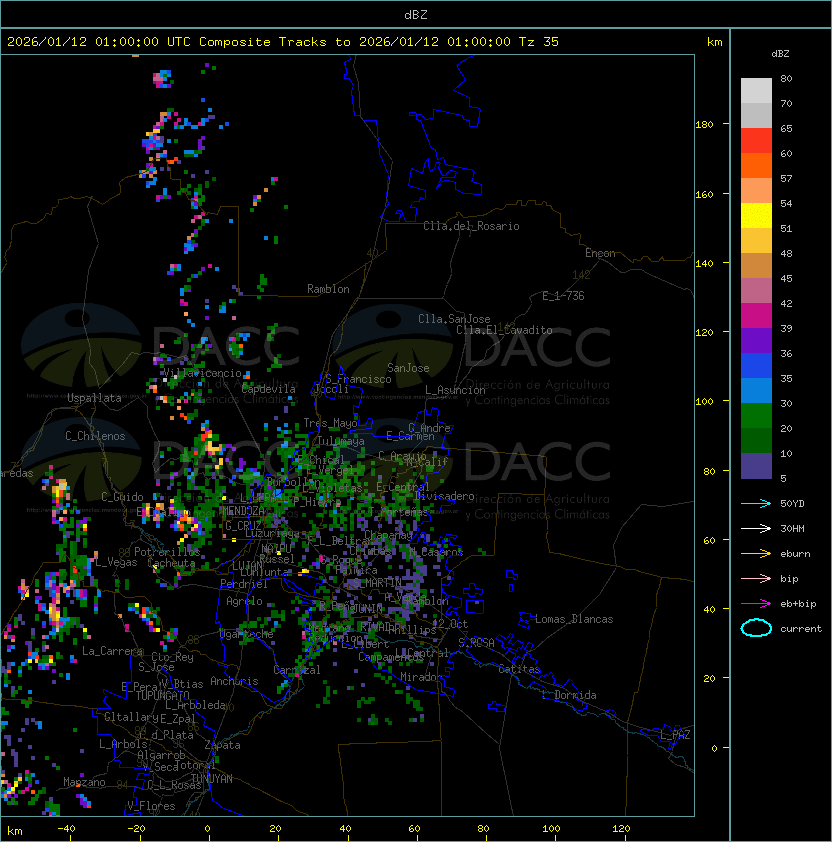This screenshot has height=842, width=832.
Task: Click the 'C_Guido' map label
Action: pyautogui.click(x=122, y=497)
